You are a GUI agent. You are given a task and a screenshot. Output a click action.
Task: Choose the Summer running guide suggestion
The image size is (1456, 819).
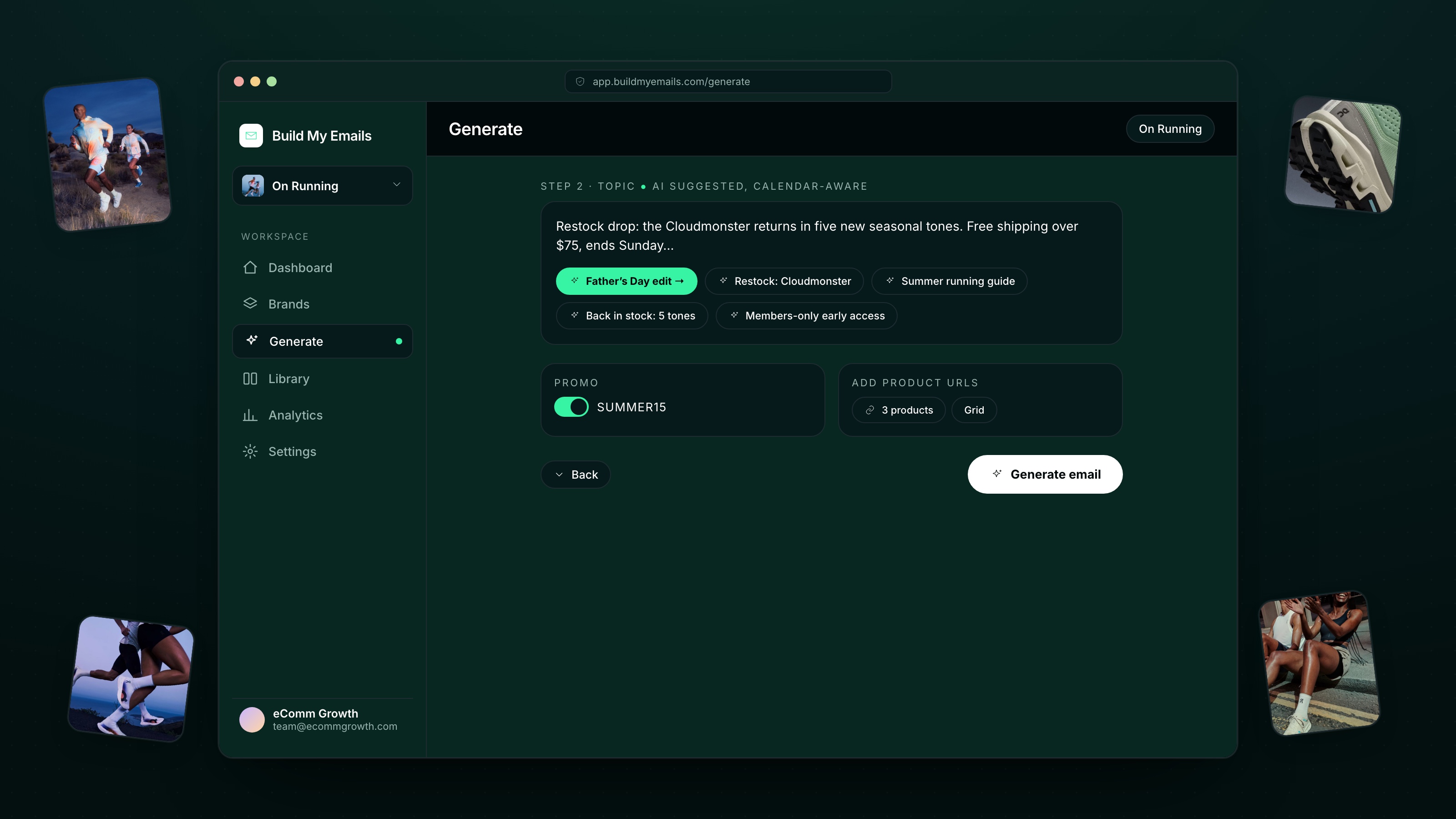pos(949,281)
